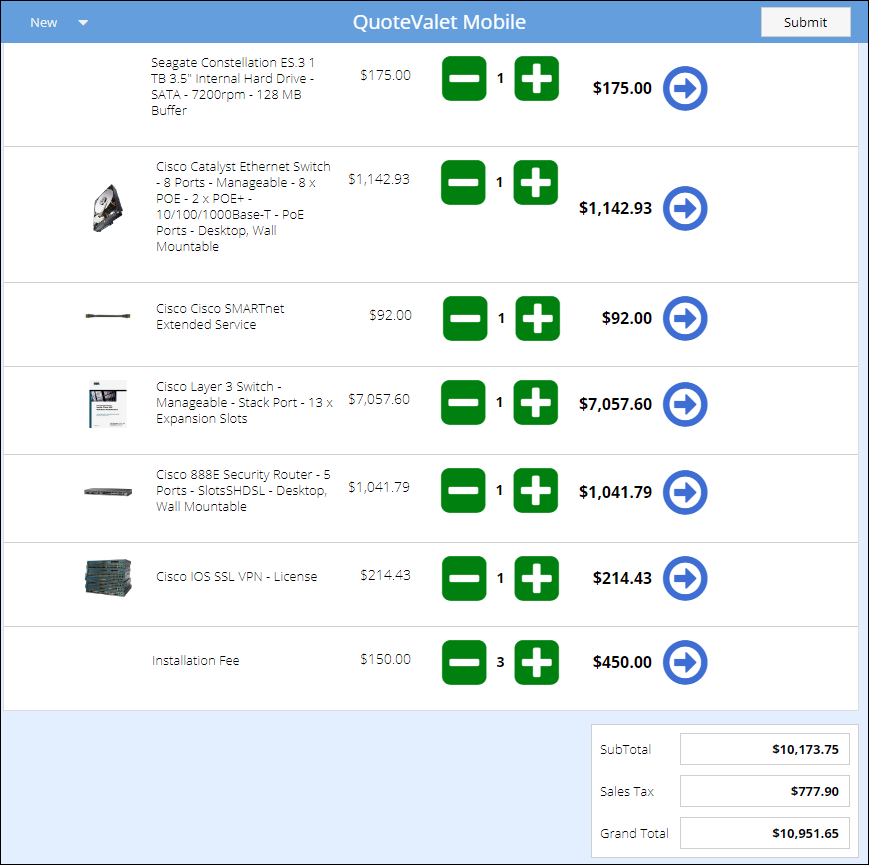The height and width of the screenshot is (865, 869).
Task: Decrease quantity of Cisco Catalyst Ethernet Switch
Action: [464, 183]
